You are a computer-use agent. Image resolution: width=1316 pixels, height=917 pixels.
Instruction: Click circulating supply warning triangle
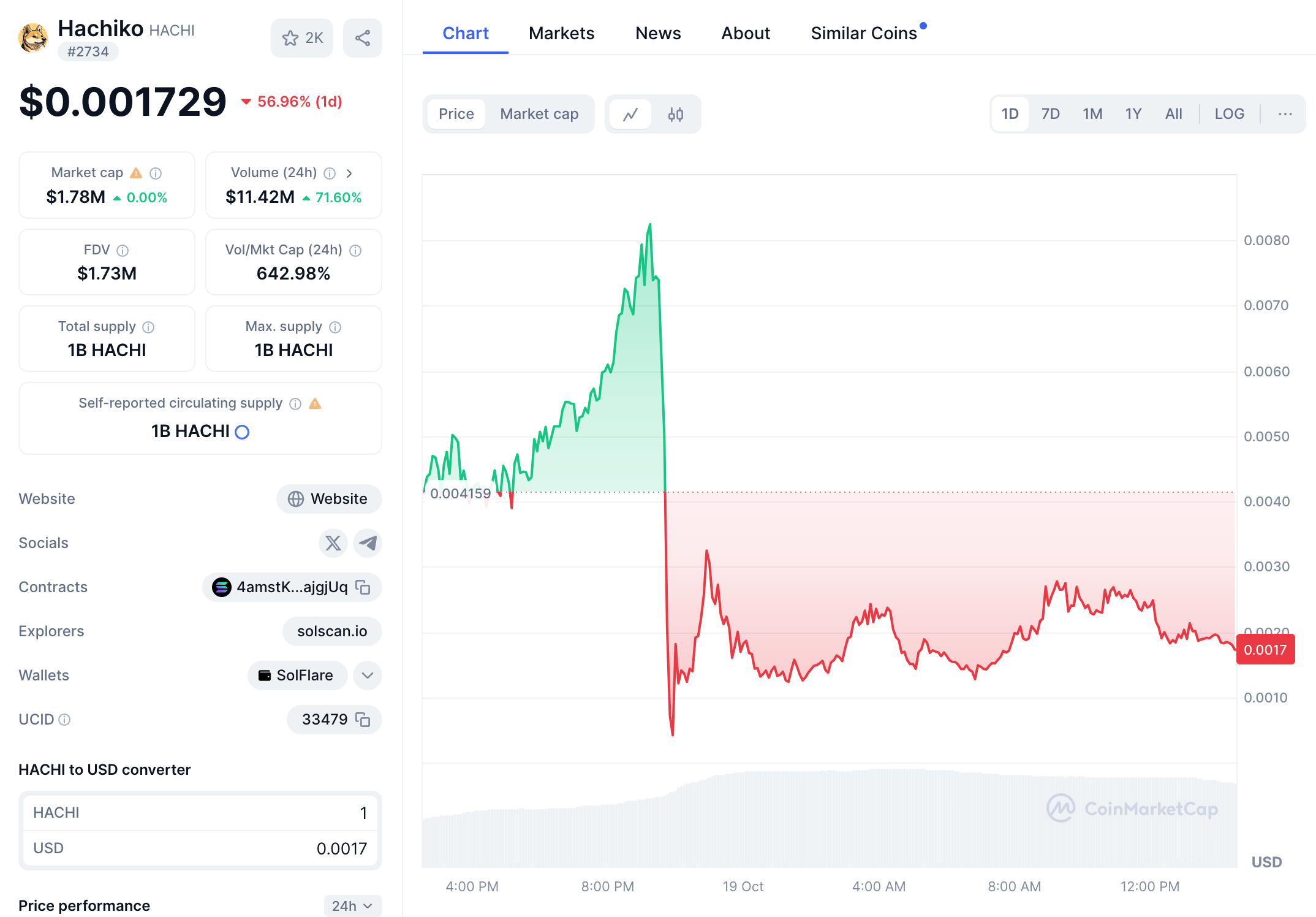click(315, 403)
